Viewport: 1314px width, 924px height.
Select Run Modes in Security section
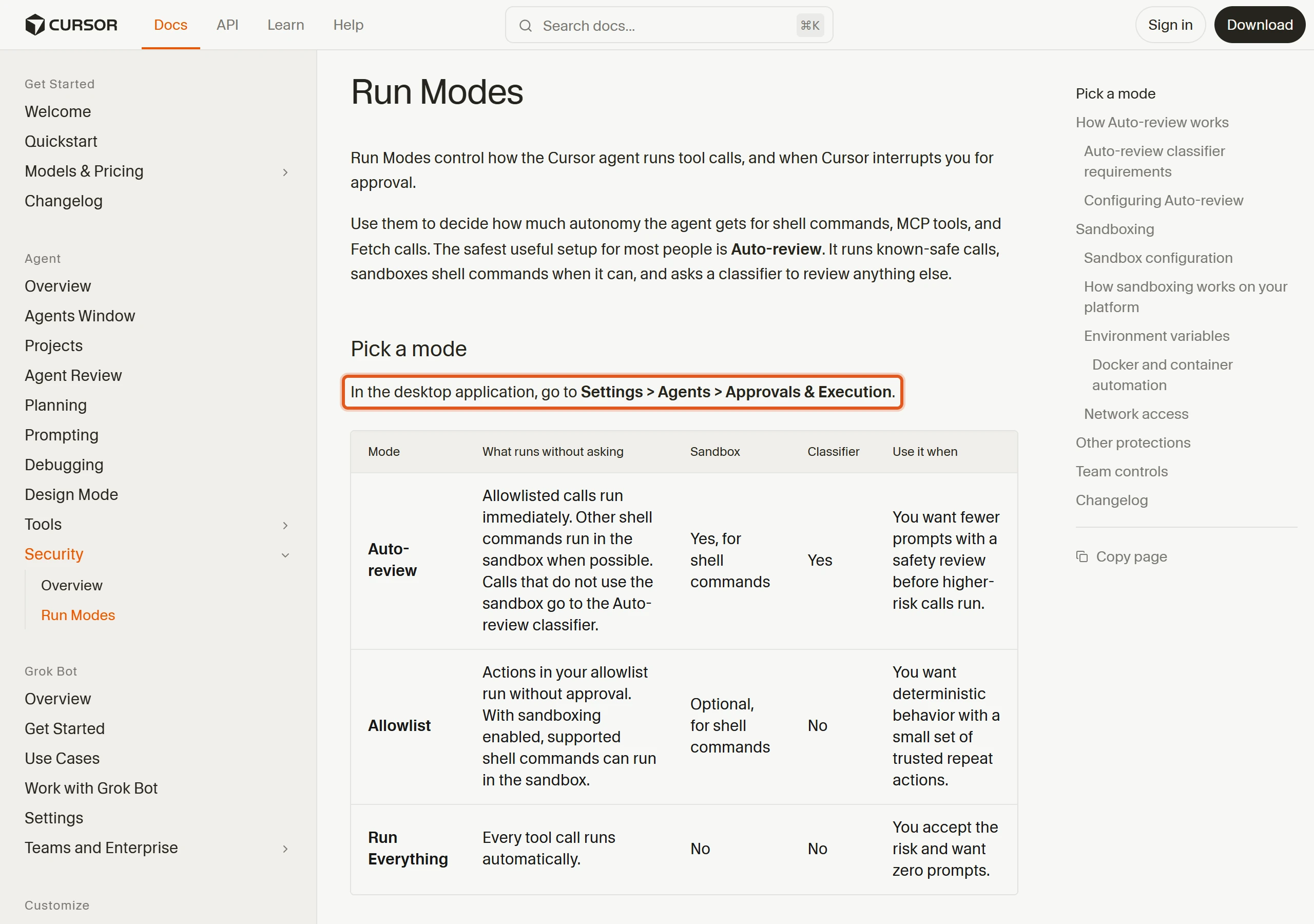78,615
